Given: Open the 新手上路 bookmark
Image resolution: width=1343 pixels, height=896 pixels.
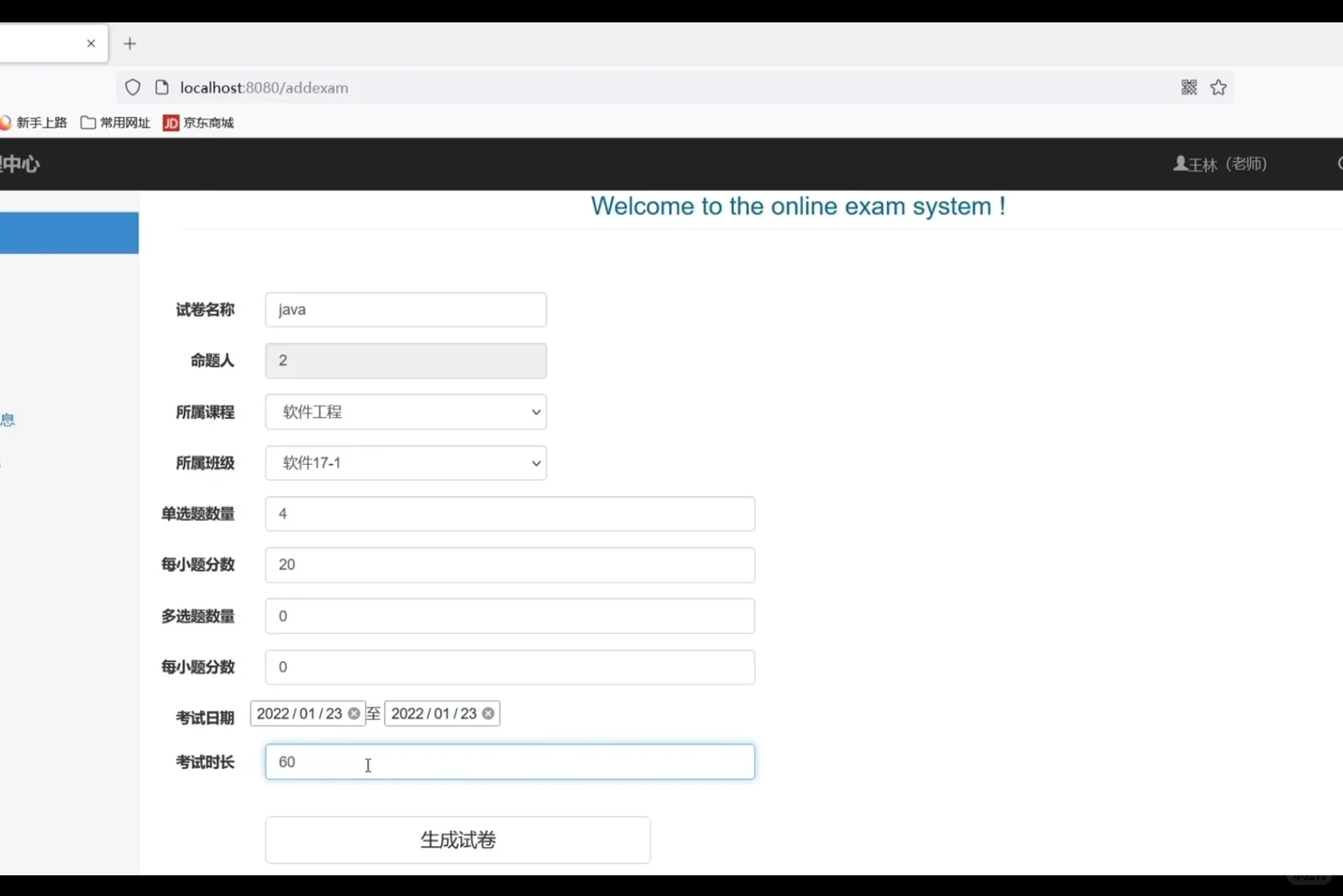Looking at the screenshot, I should (x=34, y=123).
